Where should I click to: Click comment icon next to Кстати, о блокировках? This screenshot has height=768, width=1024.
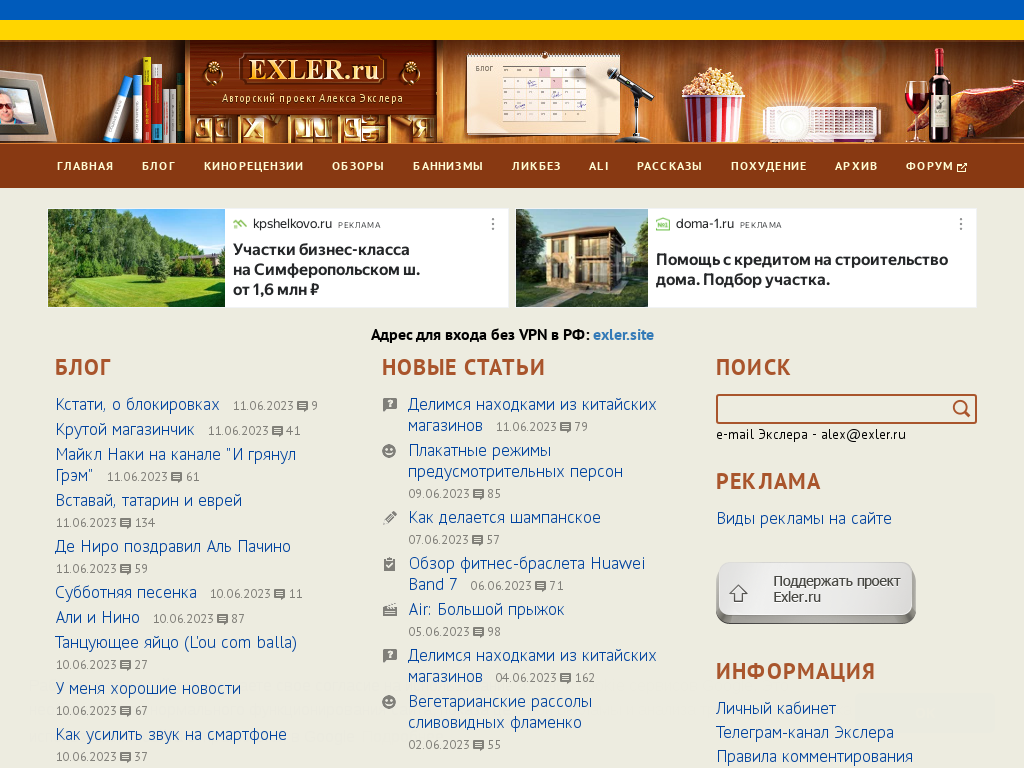(302, 406)
